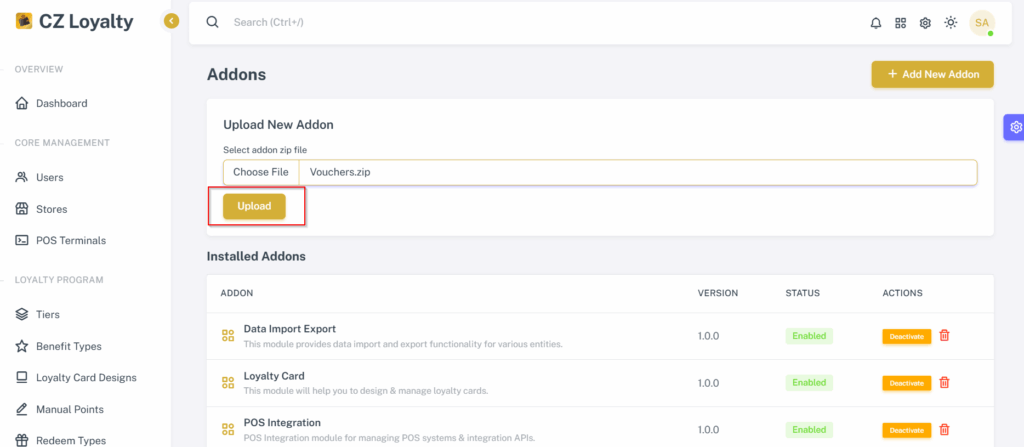
Task: Collapse sidebar using the chevron button
Action: (171, 22)
